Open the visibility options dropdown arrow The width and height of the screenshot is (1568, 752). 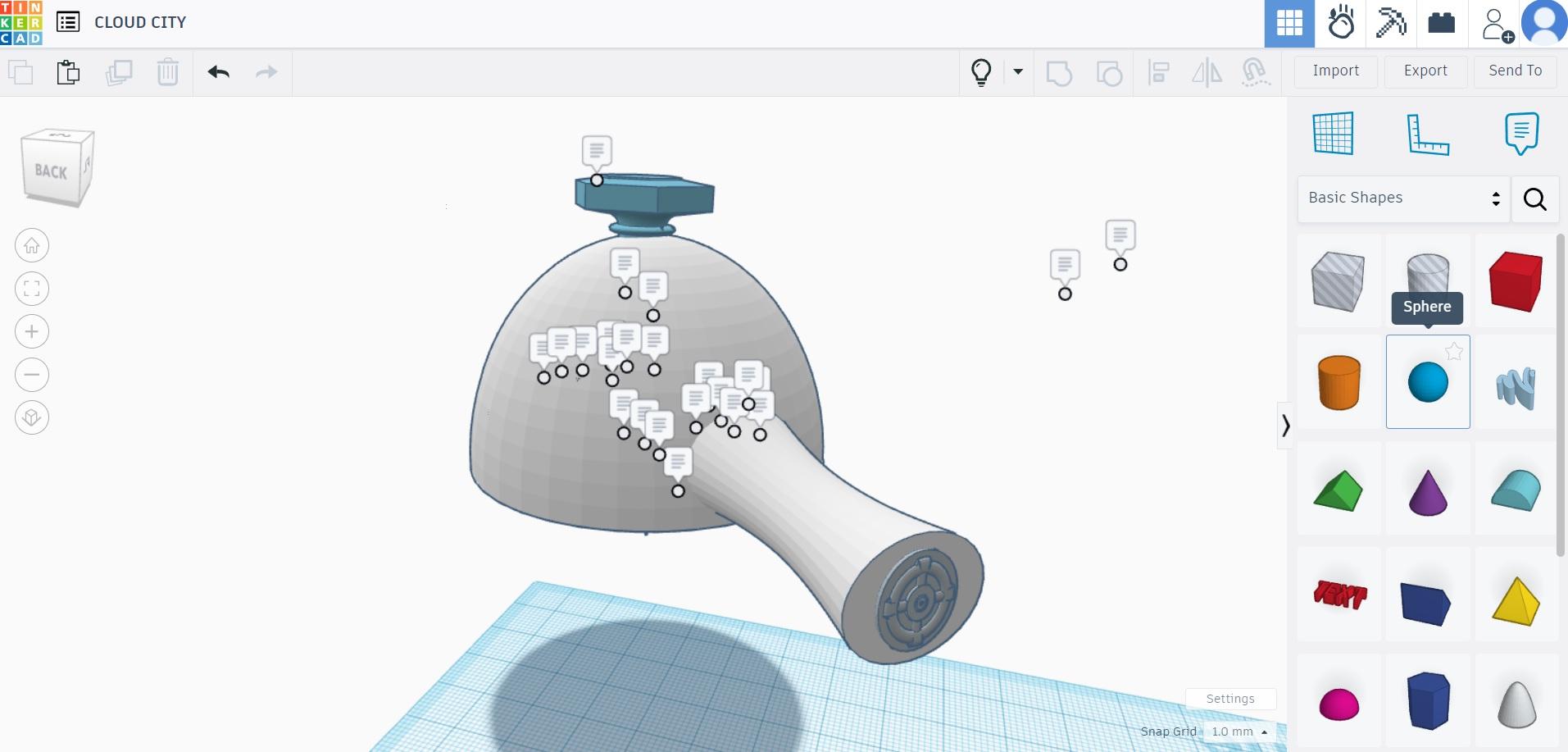pyautogui.click(x=1018, y=71)
